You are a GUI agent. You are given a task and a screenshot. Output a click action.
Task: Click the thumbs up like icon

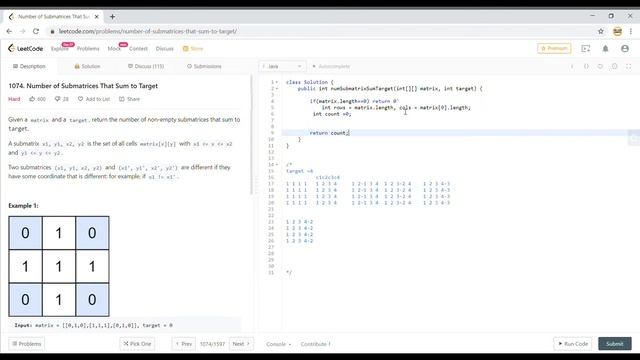click(x=32, y=99)
